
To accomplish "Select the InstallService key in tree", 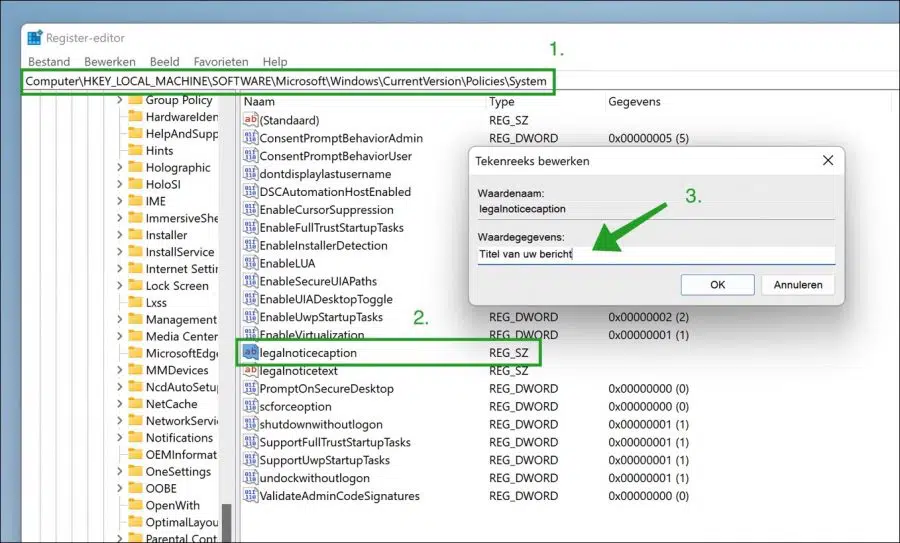I will point(180,252).
